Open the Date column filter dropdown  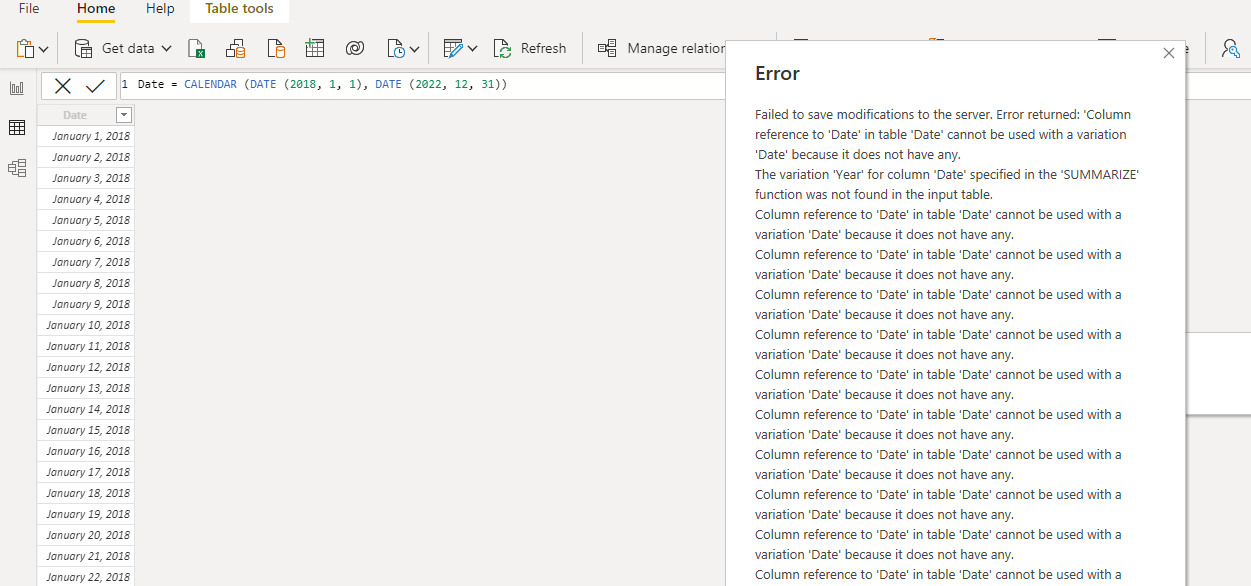tap(124, 115)
